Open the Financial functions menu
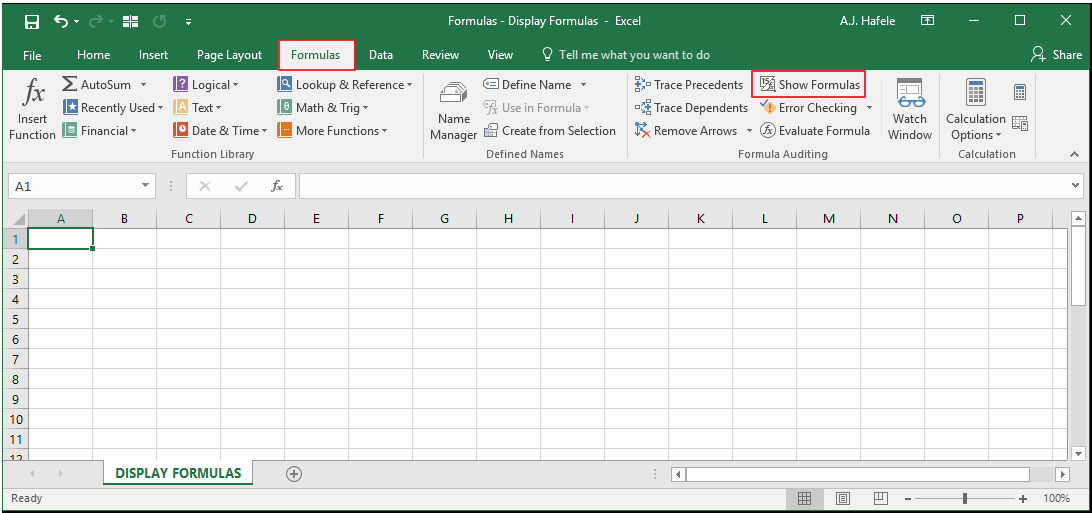Image resolution: width=1092 pixels, height=513 pixels. tap(100, 131)
